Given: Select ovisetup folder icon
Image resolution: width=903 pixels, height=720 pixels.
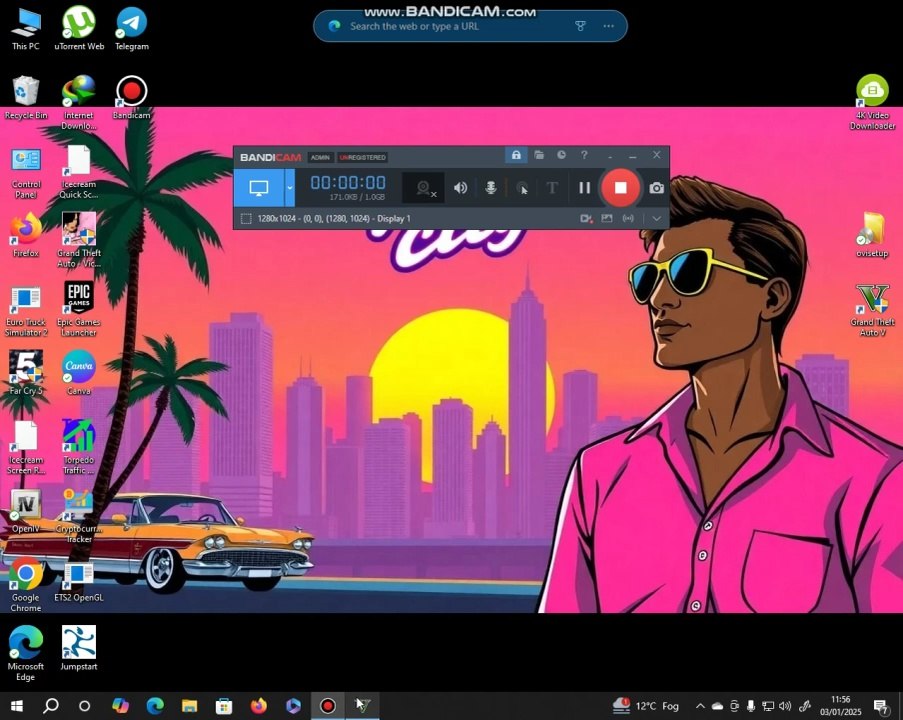Looking at the screenshot, I should pos(872,235).
